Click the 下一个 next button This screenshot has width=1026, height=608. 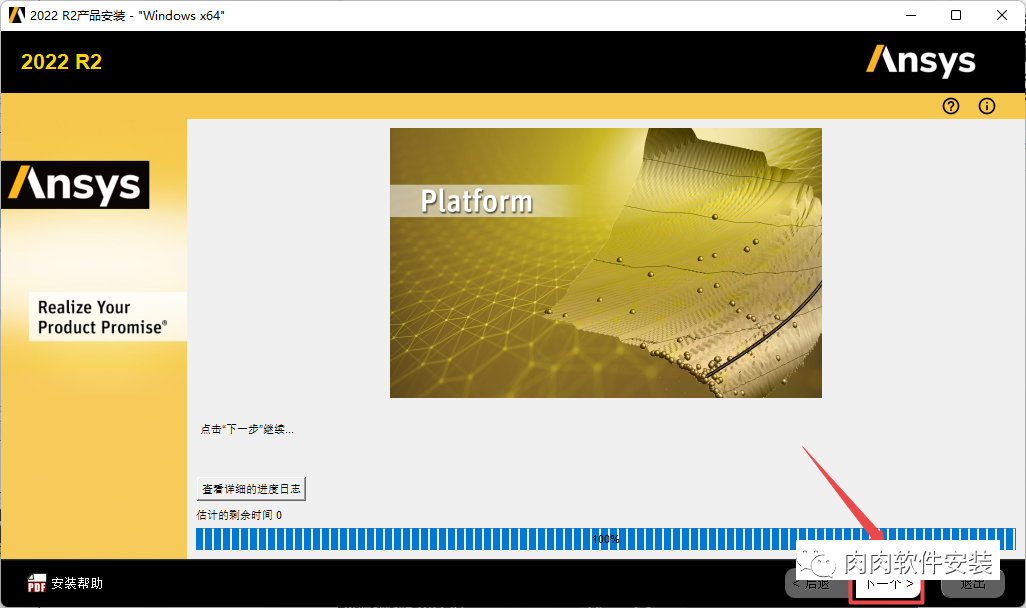(888, 584)
